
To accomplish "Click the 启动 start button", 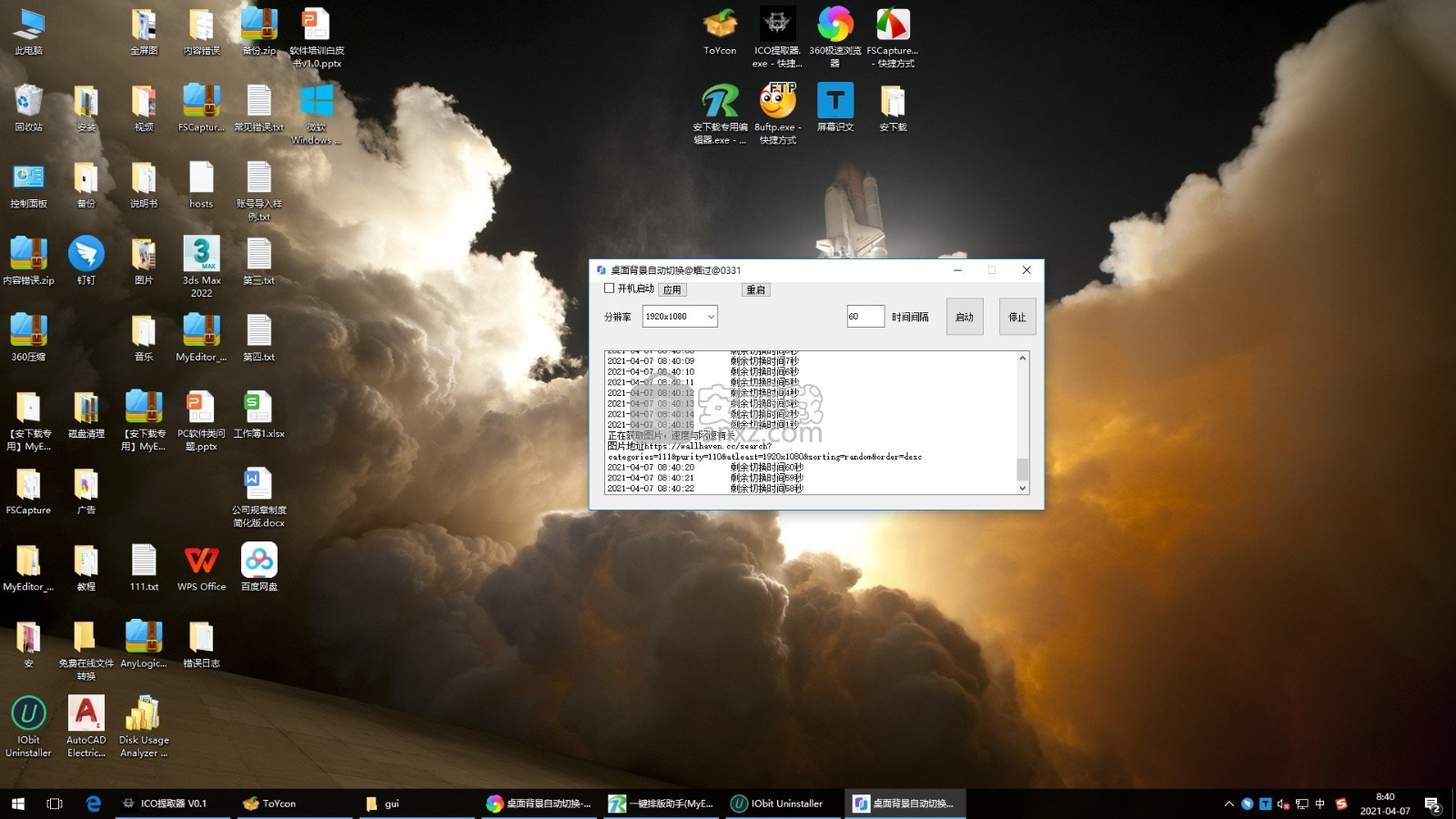I will pyautogui.click(x=965, y=317).
